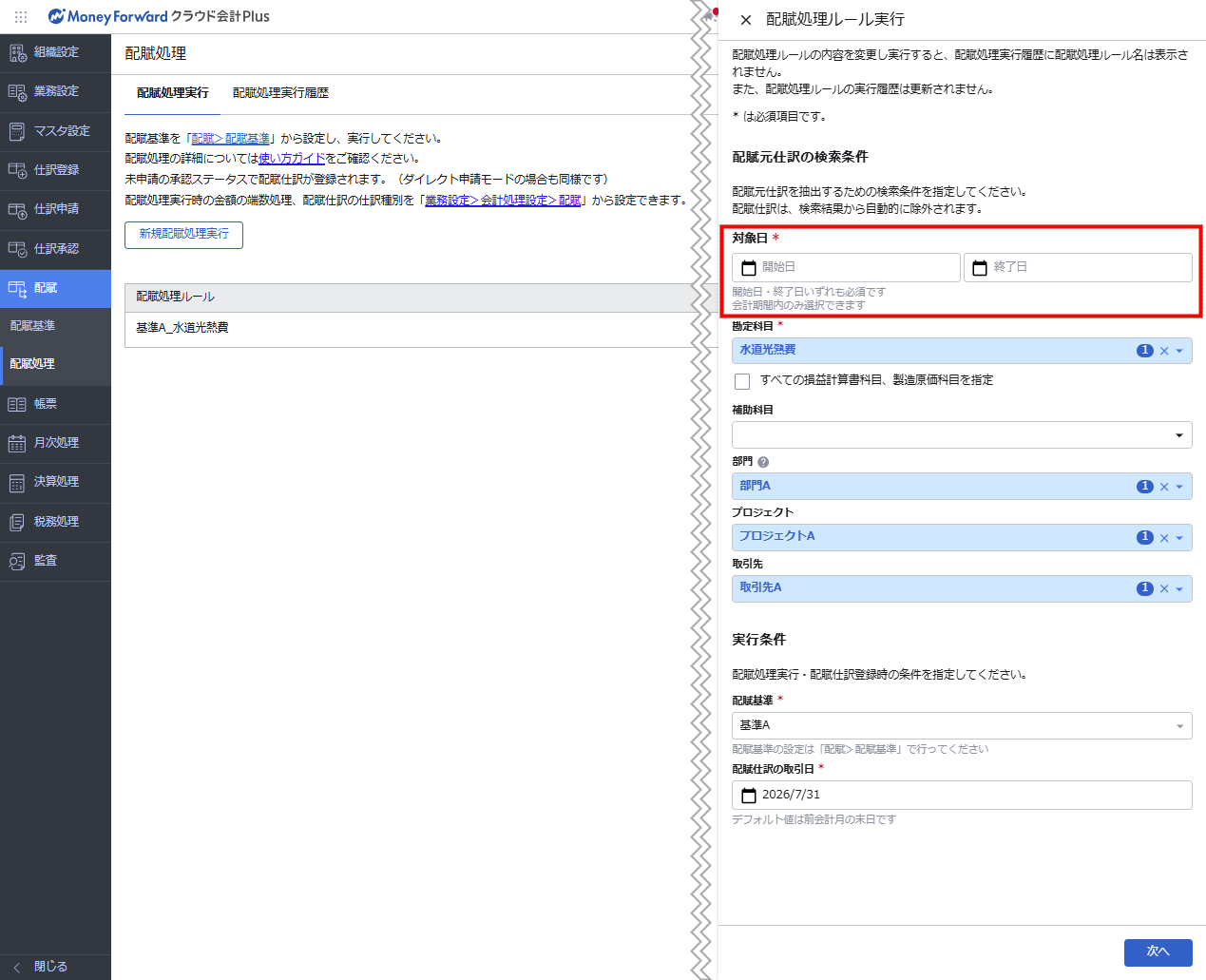
Task: Click the 閉じる label at sidebar bottom
Action: (x=50, y=967)
